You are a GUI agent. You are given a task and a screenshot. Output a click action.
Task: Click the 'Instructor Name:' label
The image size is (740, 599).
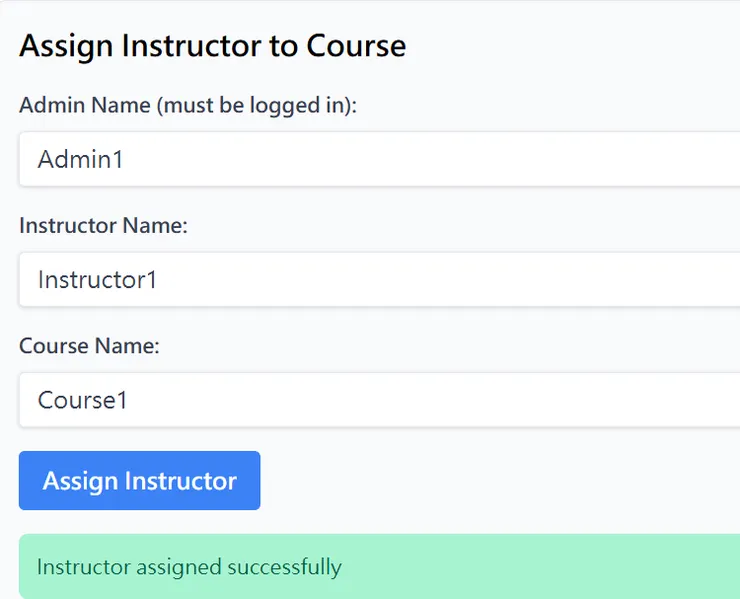click(x=103, y=226)
